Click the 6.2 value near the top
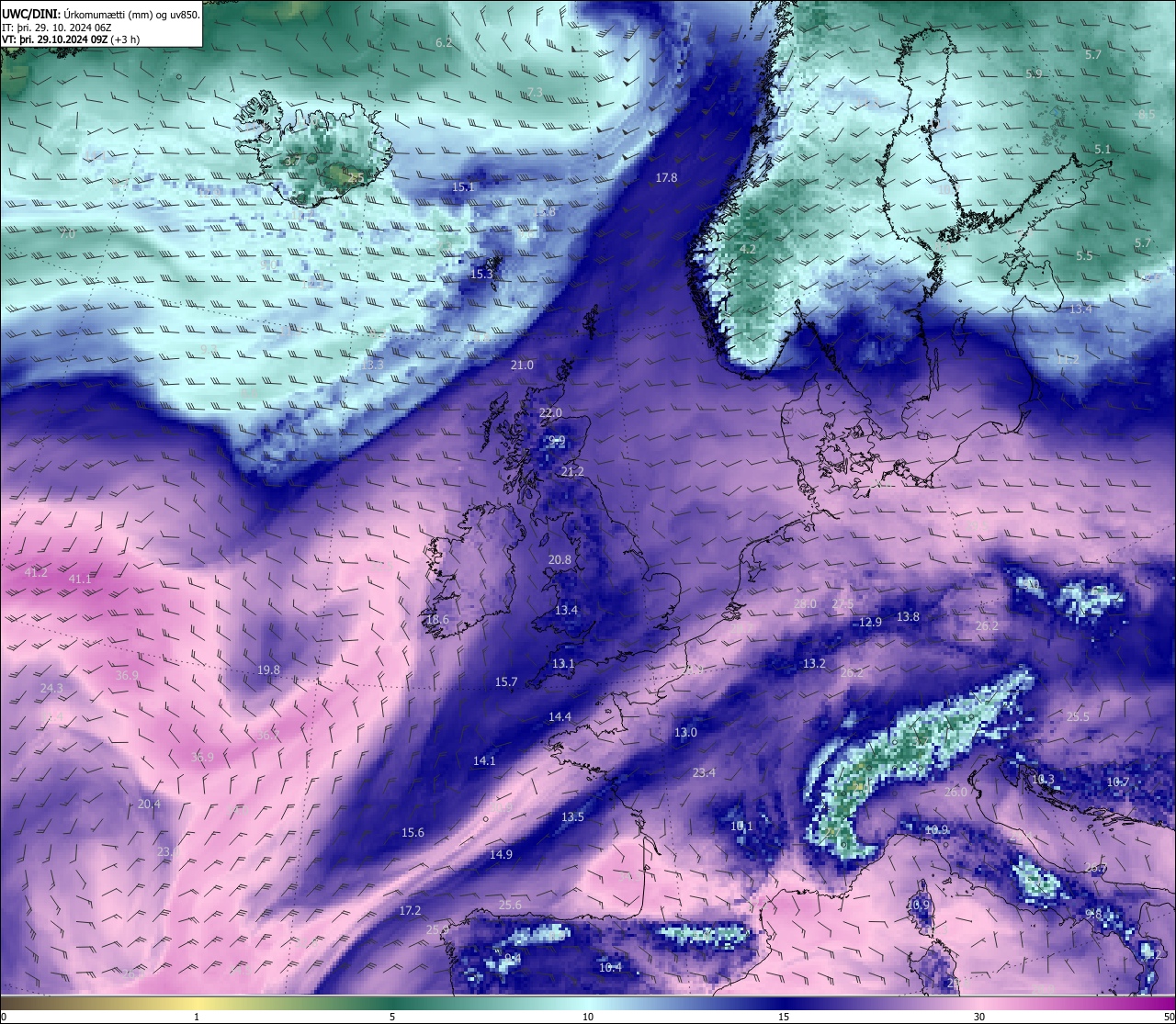This screenshot has height=1024, width=1176. click(x=444, y=42)
